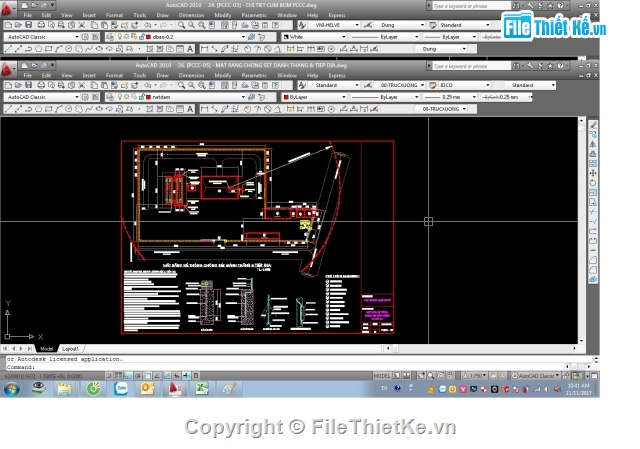Image resolution: width=640 pixels, height=449 pixels.
Task: Open dbao-0.2 layer dropdown in back window
Action: point(243,37)
